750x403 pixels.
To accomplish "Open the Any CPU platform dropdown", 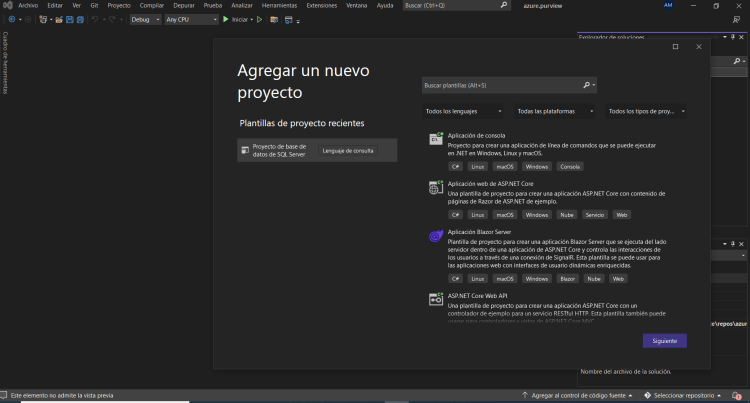I will 190,19.
